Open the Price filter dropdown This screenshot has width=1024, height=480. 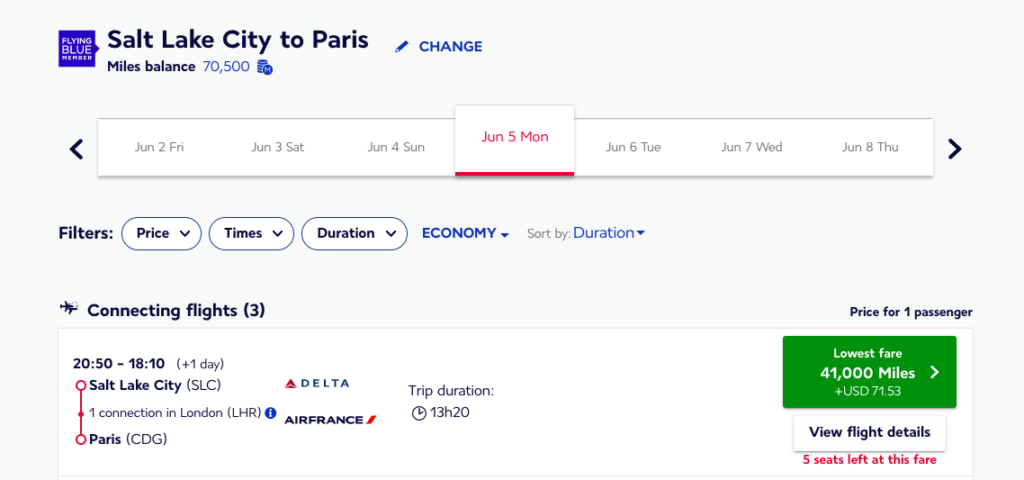[x=161, y=233]
